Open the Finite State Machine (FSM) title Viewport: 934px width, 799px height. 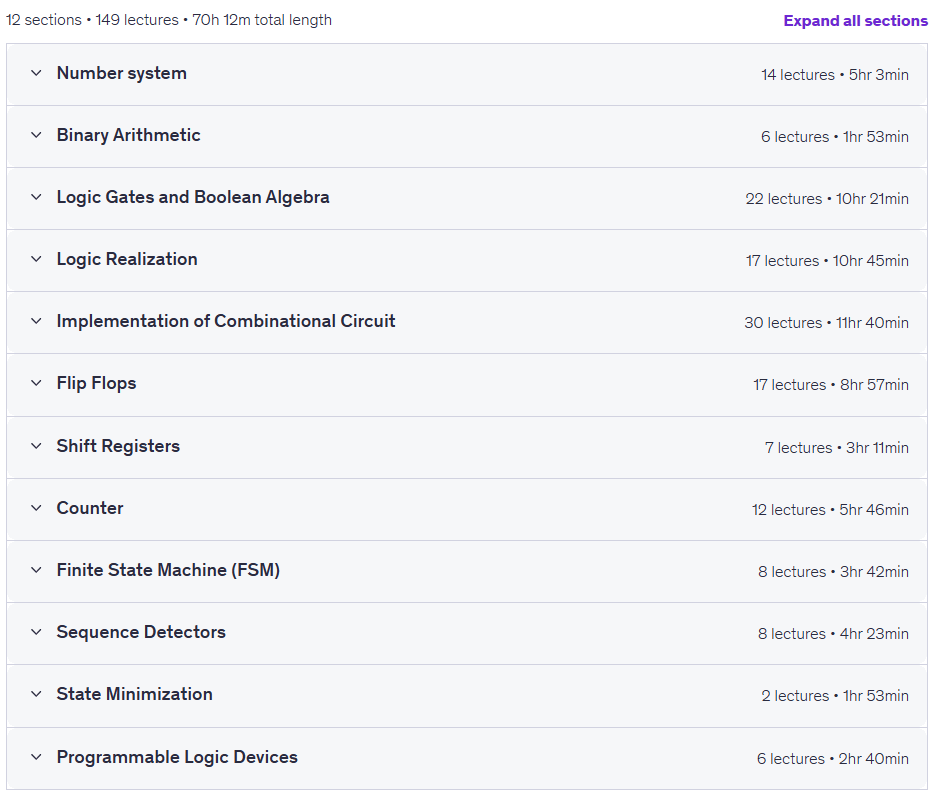click(x=168, y=570)
